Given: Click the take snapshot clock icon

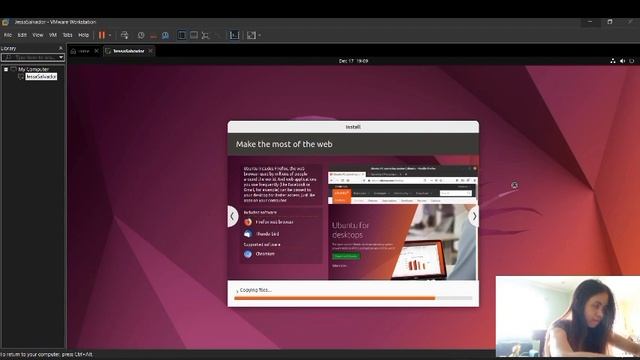Looking at the screenshot, I should (141, 36).
